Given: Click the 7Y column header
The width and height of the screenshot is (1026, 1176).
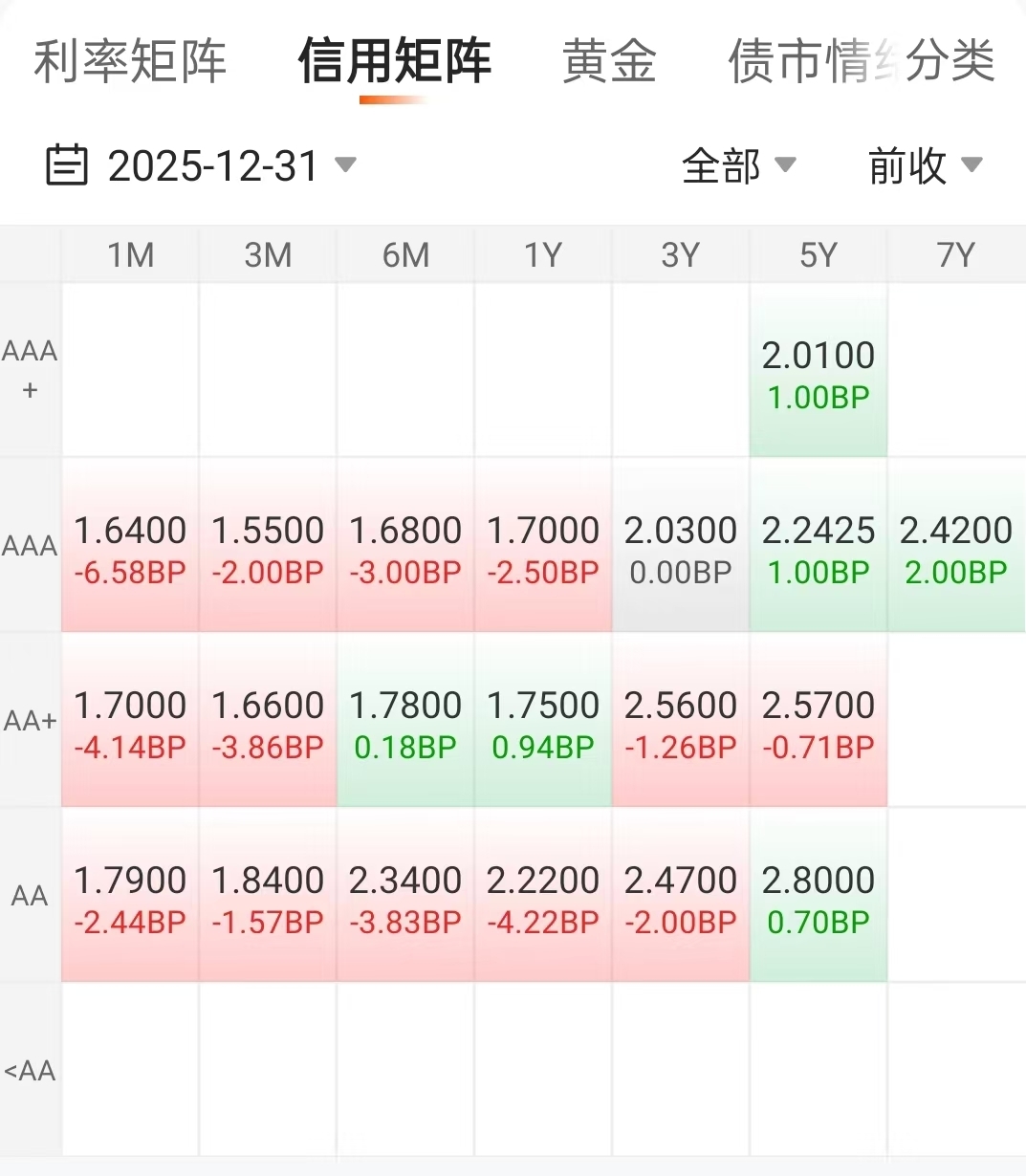Looking at the screenshot, I should 956,255.
